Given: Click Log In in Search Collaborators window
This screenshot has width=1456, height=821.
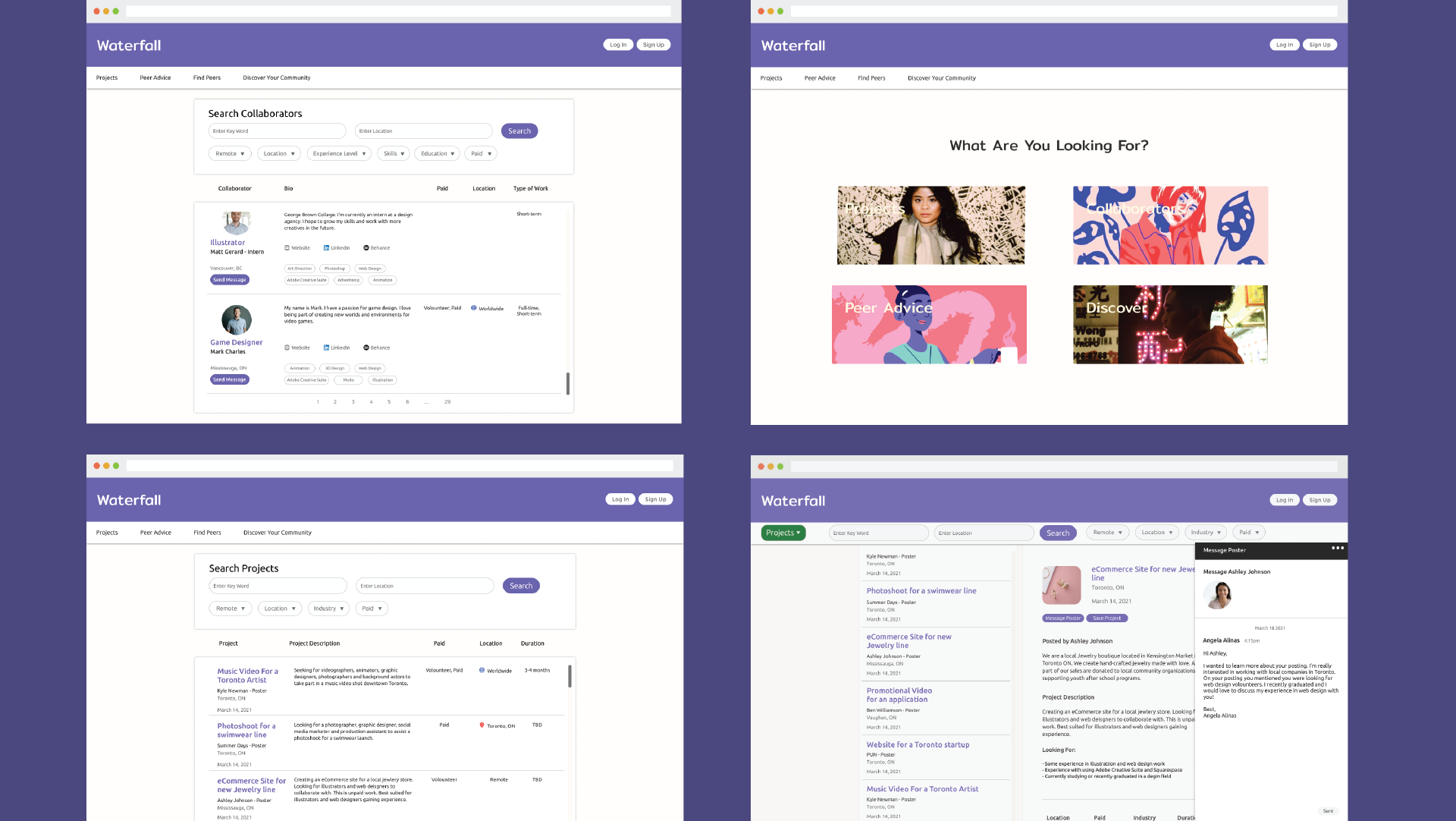Looking at the screenshot, I should (618, 45).
